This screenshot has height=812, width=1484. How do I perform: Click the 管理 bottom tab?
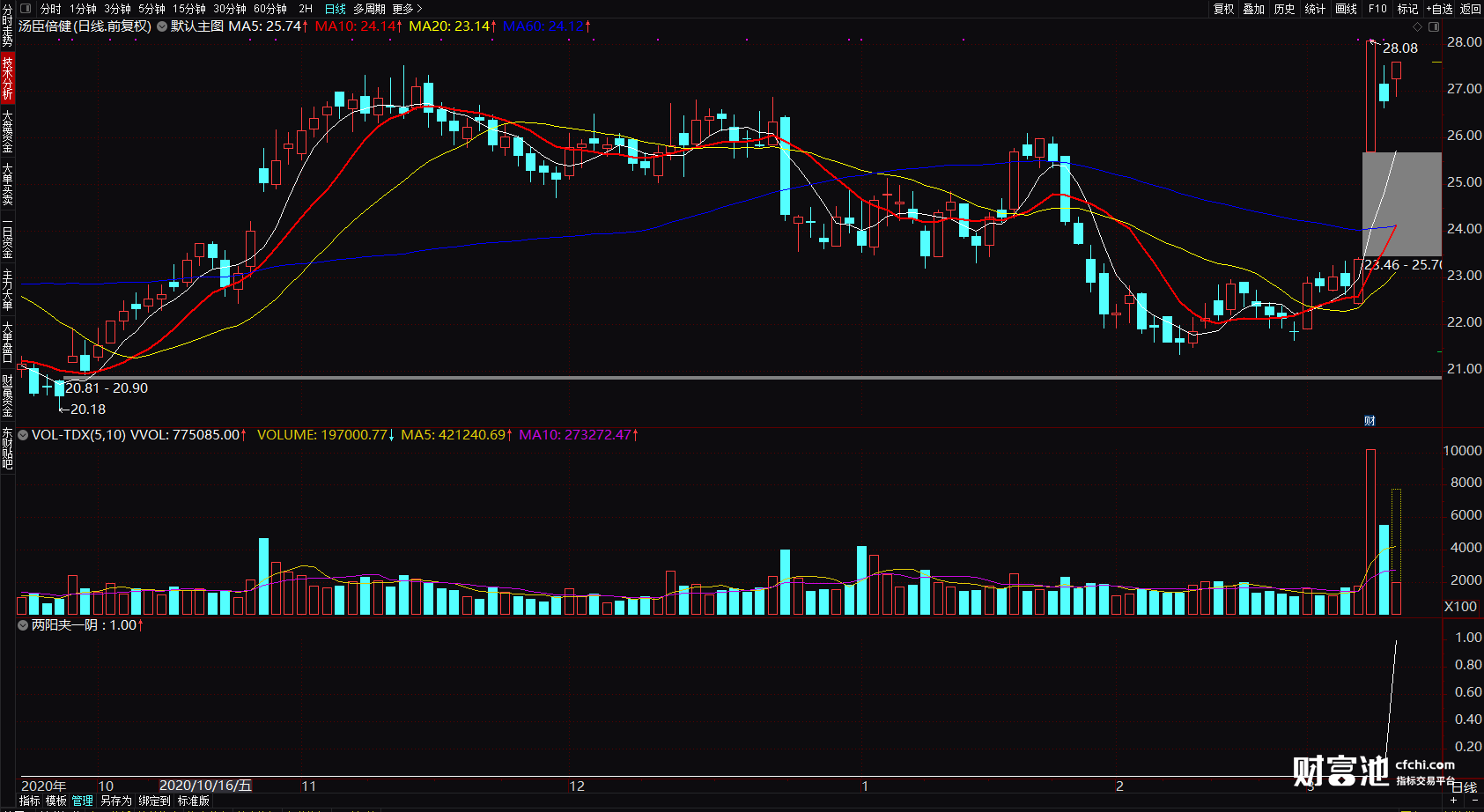click(83, 801)
